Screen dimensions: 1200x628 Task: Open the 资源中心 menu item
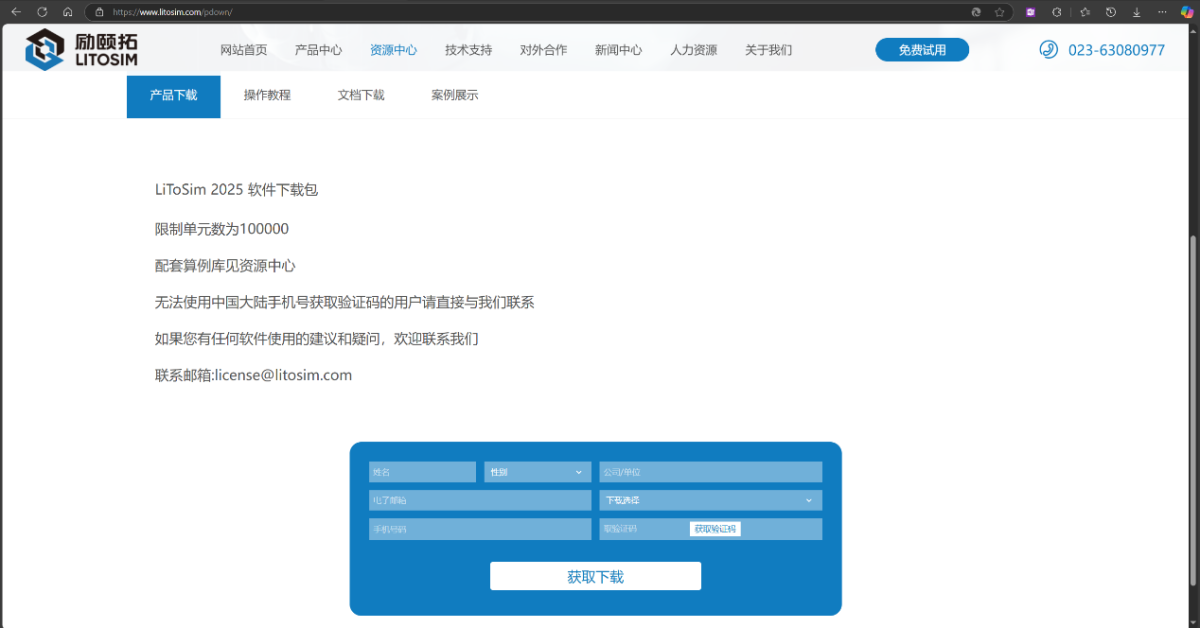coord(393,50)
